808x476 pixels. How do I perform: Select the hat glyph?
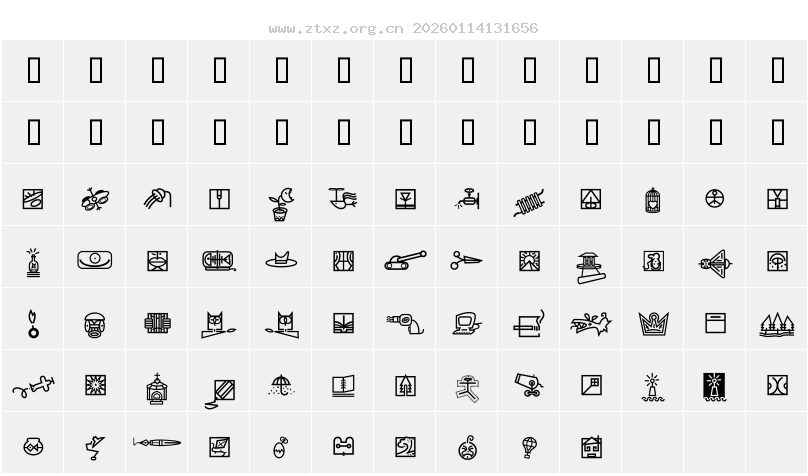coord(281,260)
